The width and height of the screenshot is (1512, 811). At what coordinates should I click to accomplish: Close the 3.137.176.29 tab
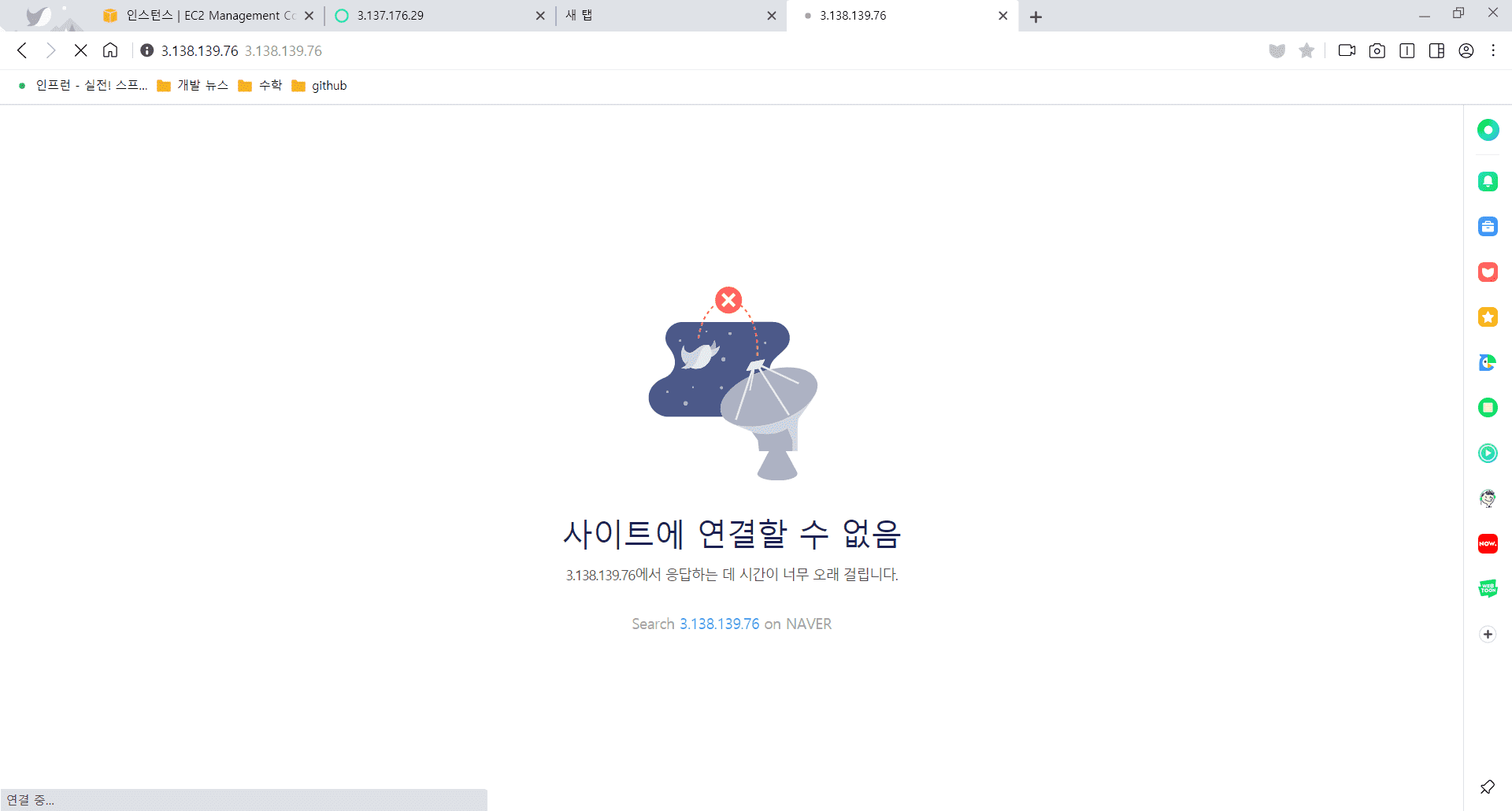pyautogui.click(x=540, y=16)
